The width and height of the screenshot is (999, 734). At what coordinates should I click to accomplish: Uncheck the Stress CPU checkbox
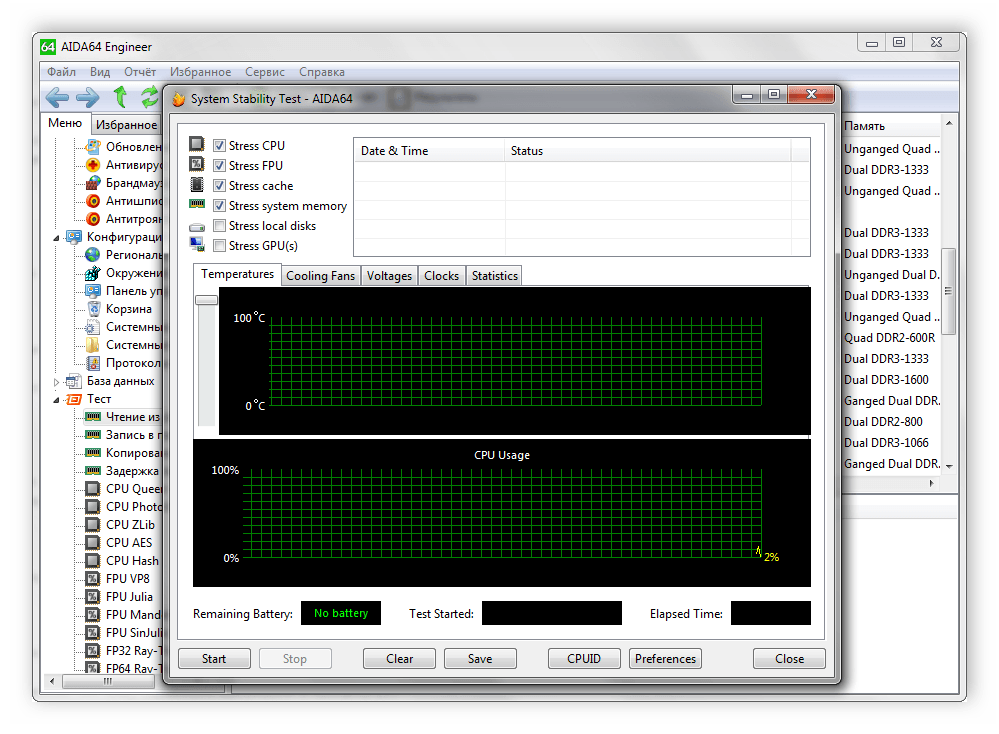(x=219, y=145)
